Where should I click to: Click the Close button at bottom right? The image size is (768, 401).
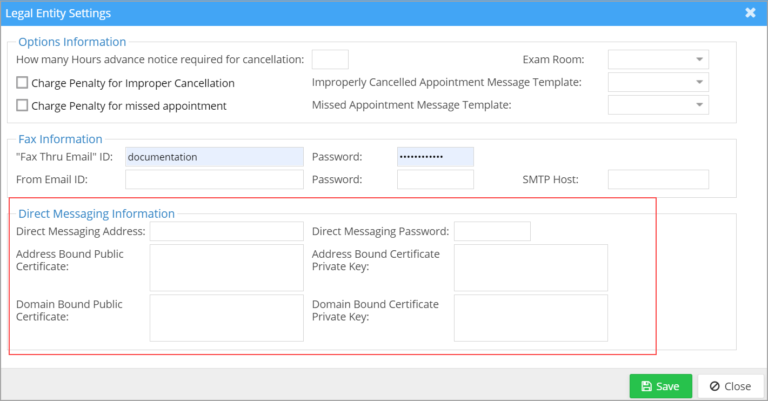tap(729, 386)
